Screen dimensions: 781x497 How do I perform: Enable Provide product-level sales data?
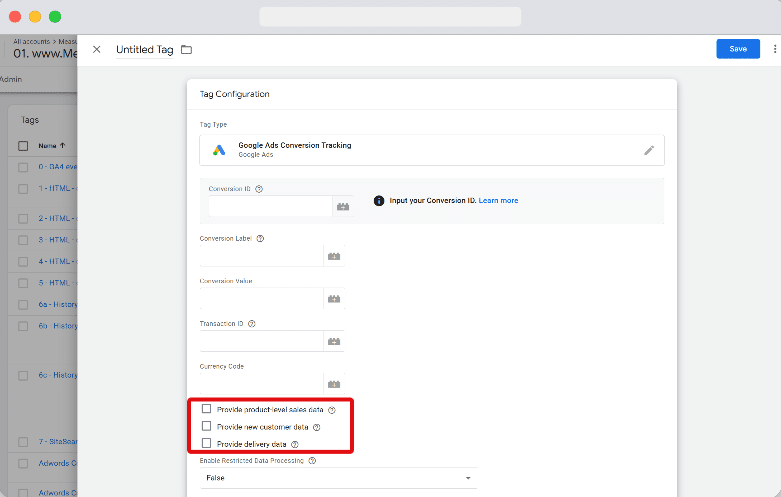point(206,409)
